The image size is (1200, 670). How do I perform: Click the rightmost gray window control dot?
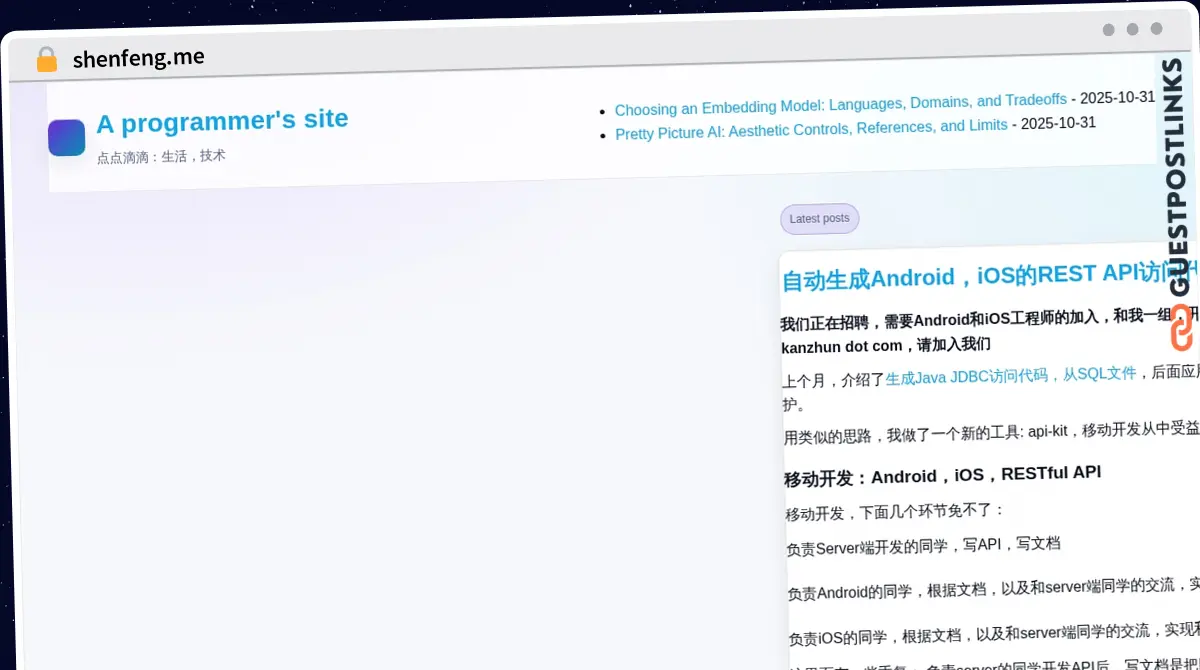[x=1157, y=30]
